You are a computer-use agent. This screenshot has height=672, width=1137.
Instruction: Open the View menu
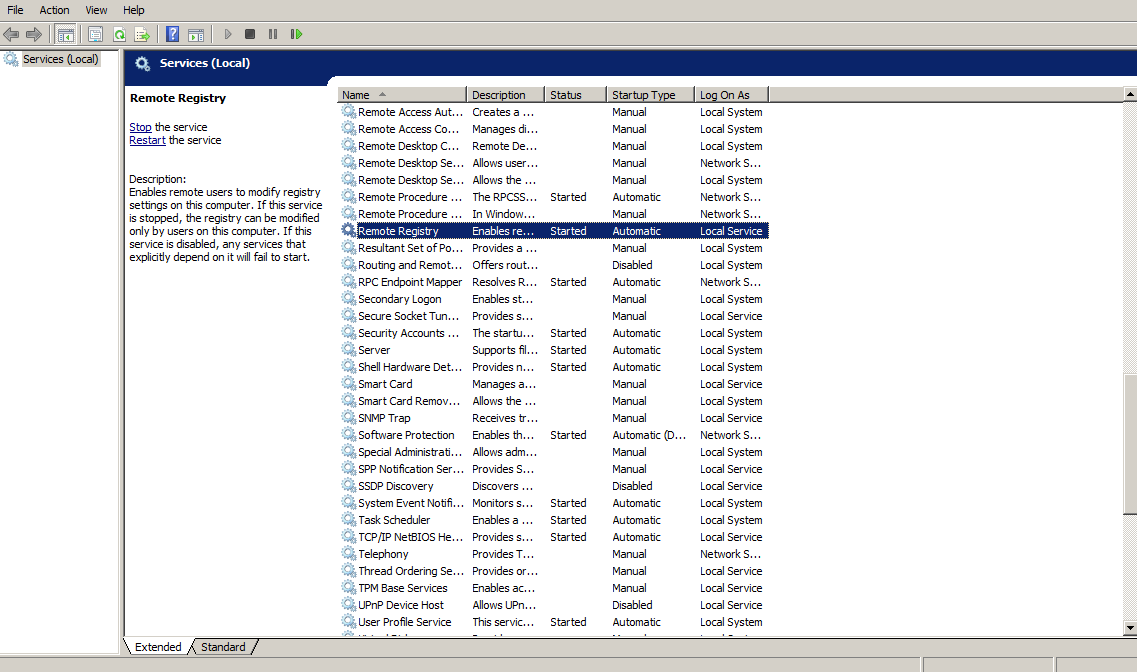point(95,9)
